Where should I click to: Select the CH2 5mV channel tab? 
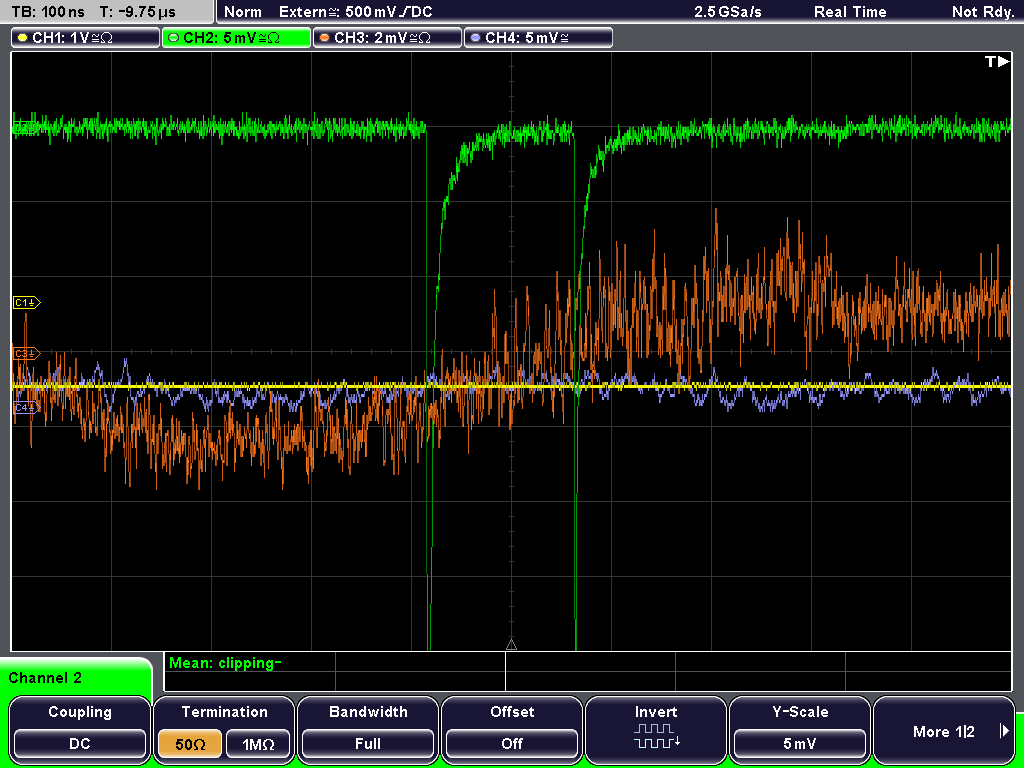click(236, 38)
